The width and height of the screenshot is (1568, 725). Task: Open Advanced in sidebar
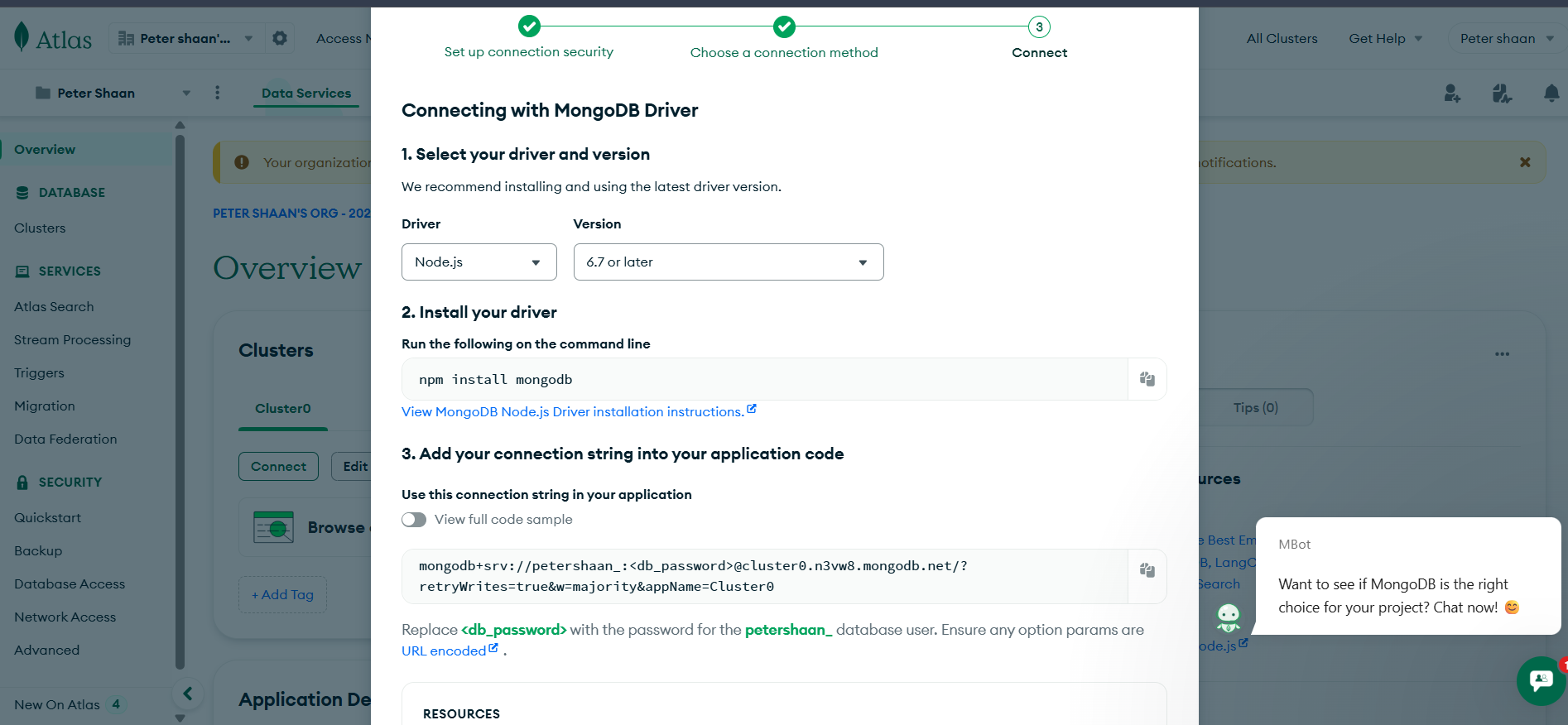coord(47,651)
